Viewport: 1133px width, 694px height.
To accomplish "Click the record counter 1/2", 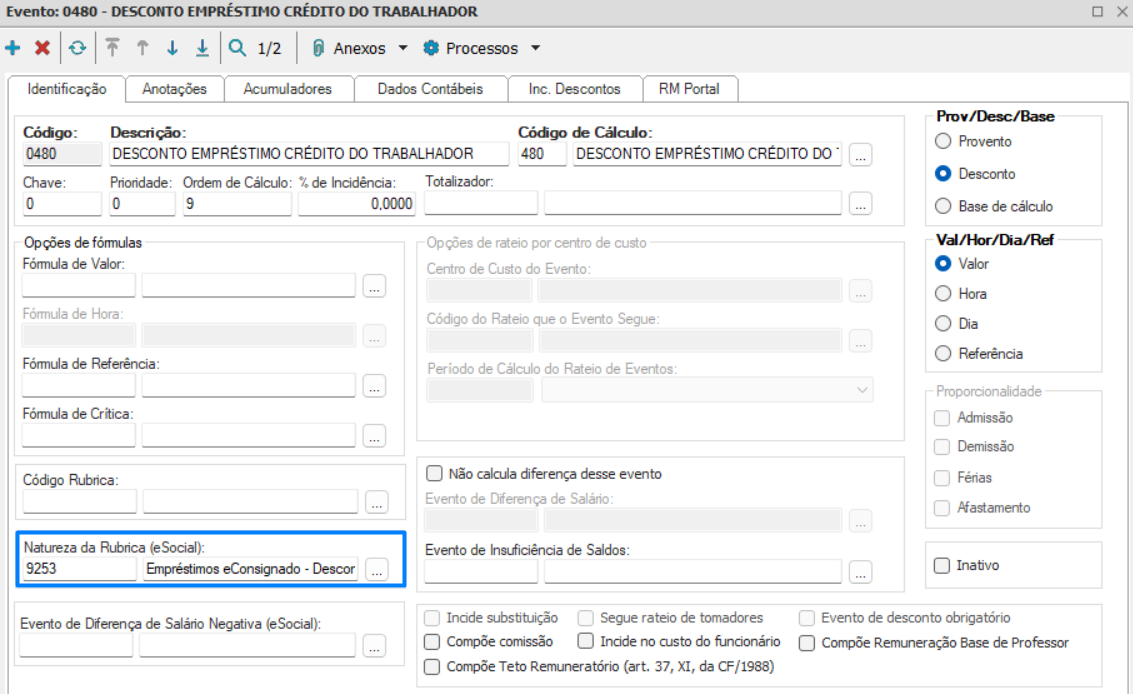I will pos(270,48).
